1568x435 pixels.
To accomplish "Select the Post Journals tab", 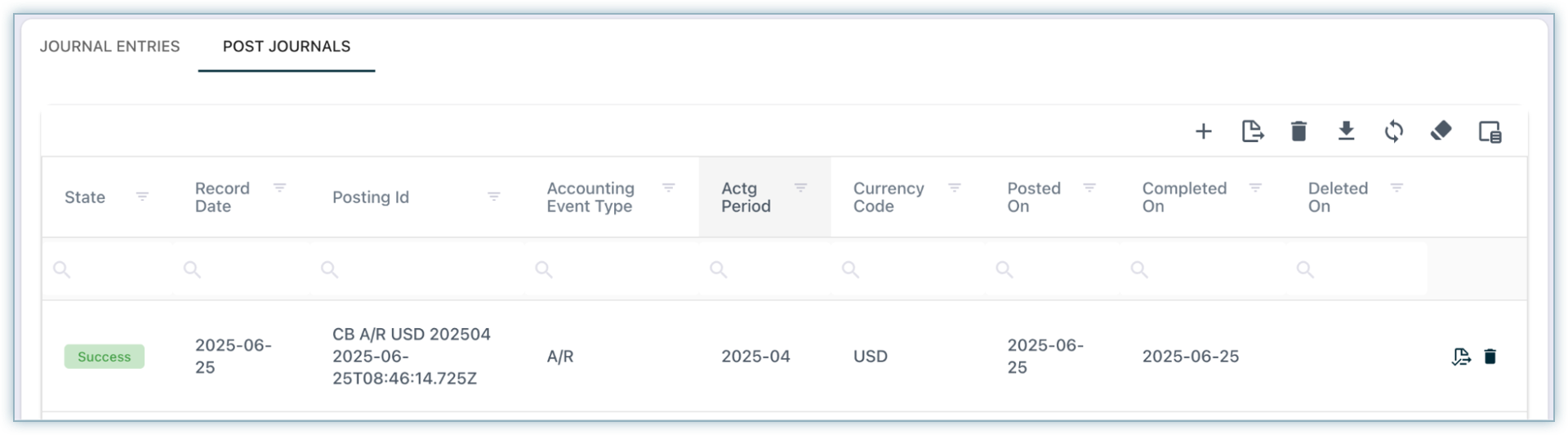I will [287, 47].
